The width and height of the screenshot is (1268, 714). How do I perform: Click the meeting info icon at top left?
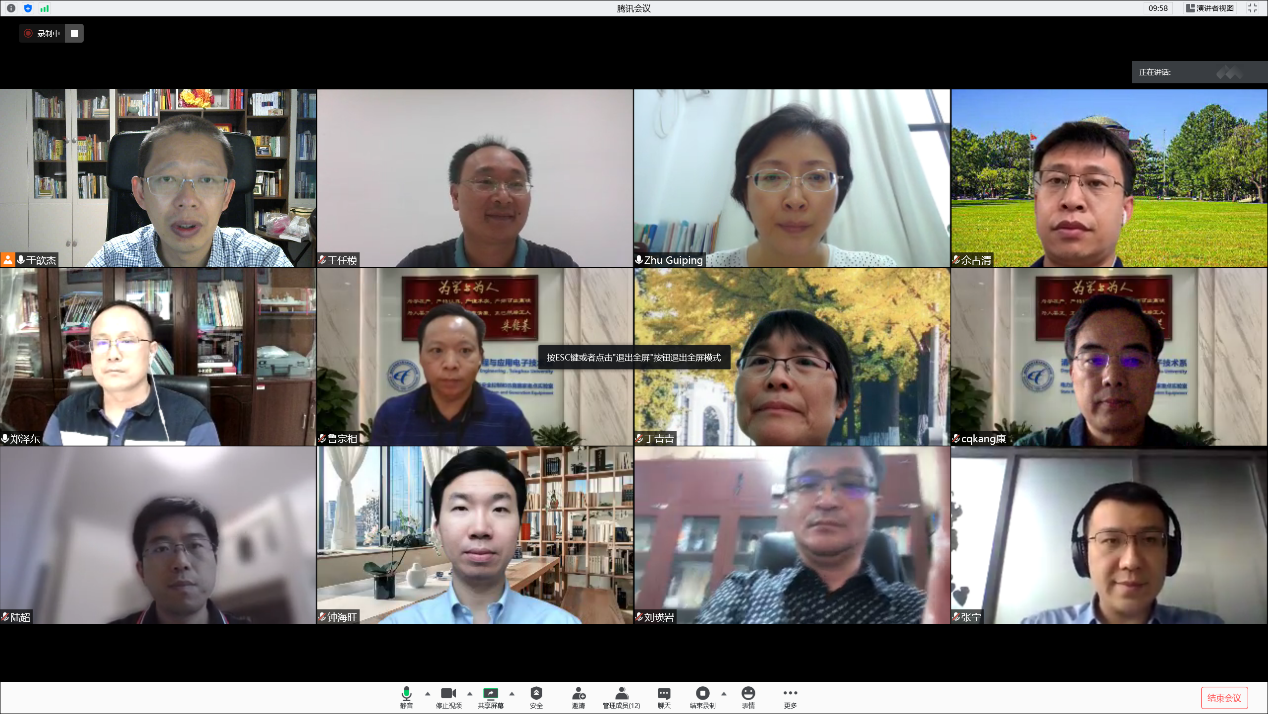click(11, 8)
